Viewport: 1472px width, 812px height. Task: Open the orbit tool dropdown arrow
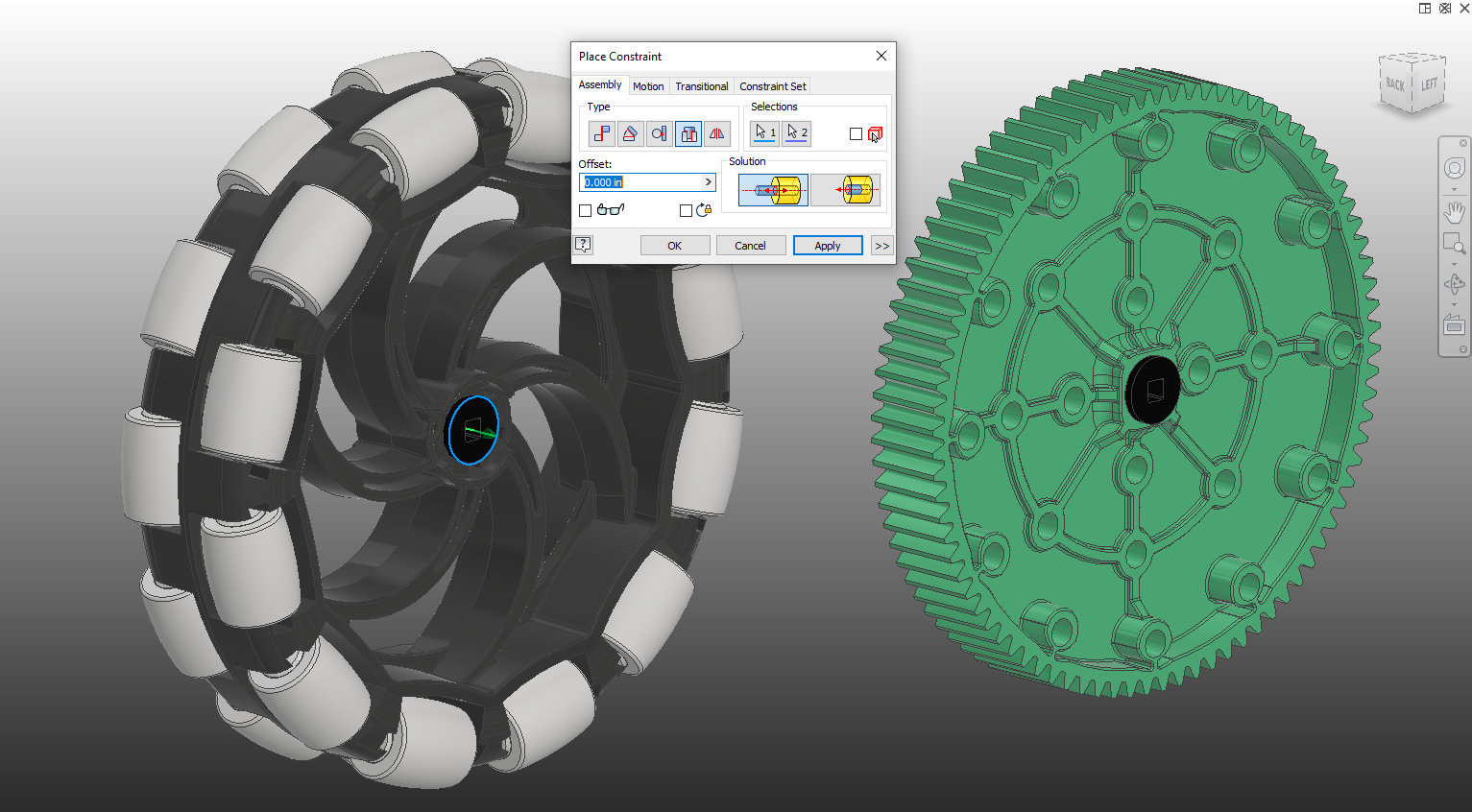pos(1455,305)
